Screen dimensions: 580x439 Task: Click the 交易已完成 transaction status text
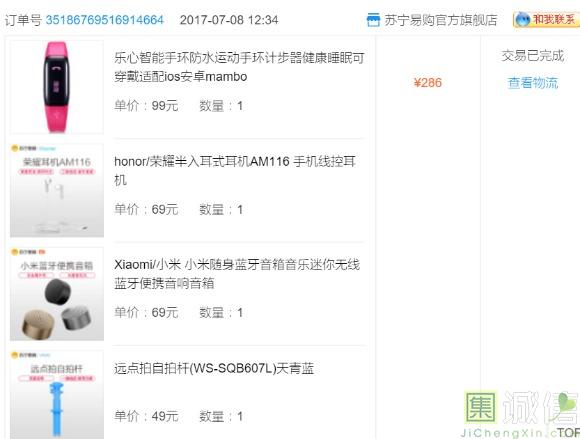pos(533,56)
